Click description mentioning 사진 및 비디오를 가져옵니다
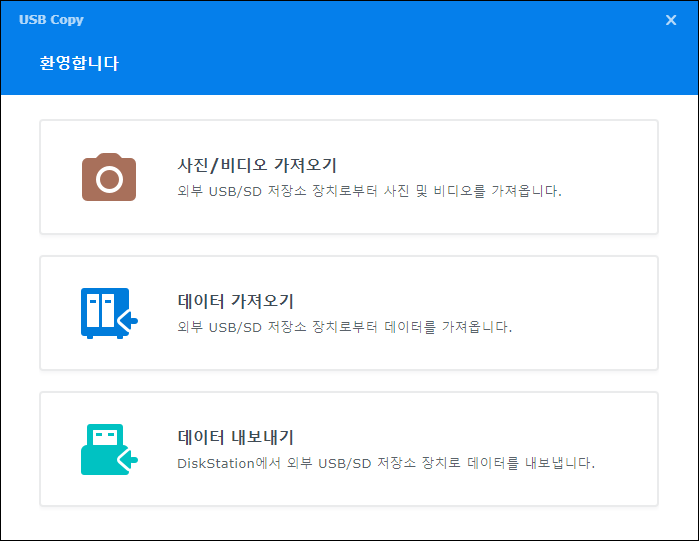Image resolution: width=699 pixels, height=541 pixels. (x=369, y=191)
